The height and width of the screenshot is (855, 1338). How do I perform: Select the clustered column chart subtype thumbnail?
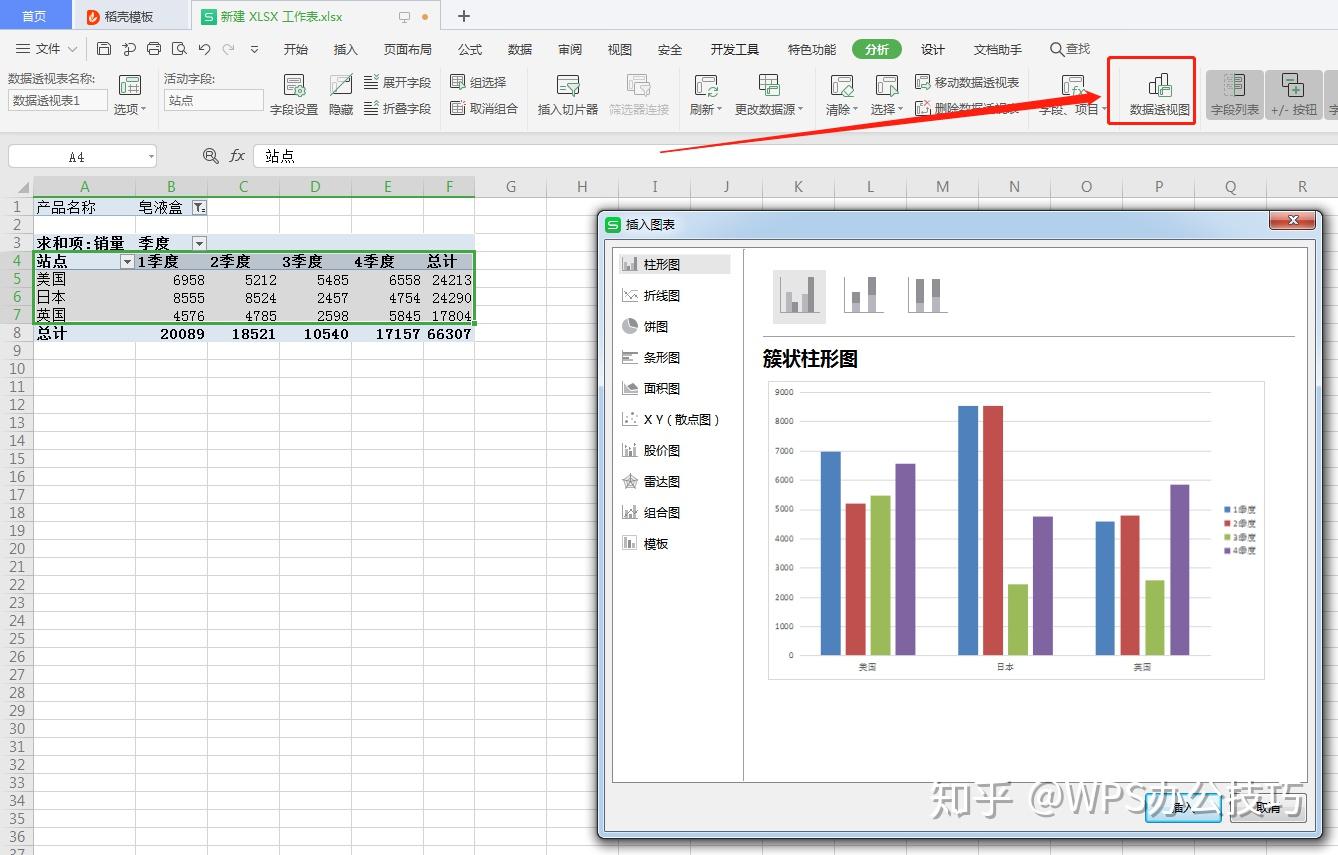point(799,296)
